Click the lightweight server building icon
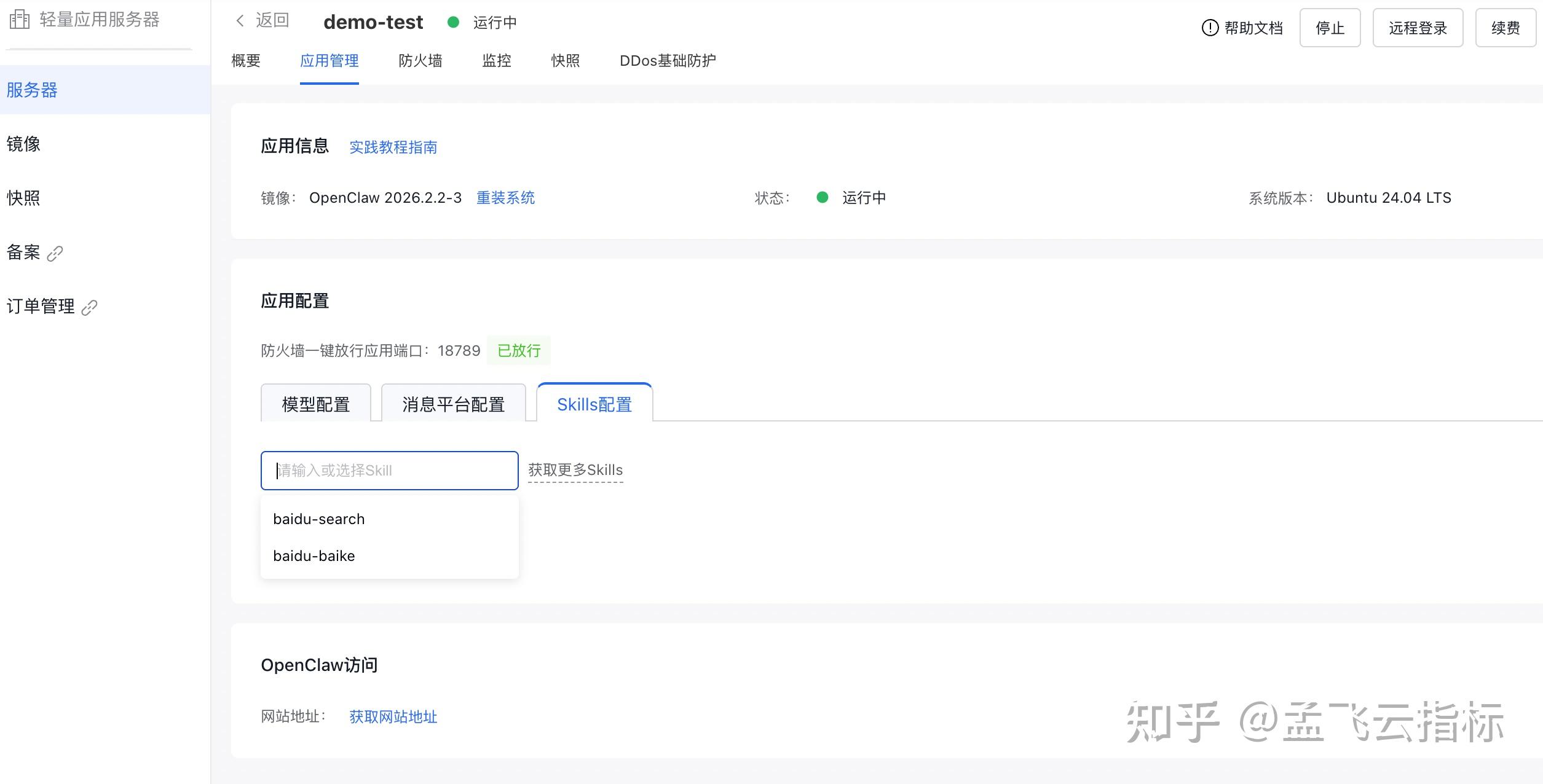The image size is (1543, 784). (20, 20)
